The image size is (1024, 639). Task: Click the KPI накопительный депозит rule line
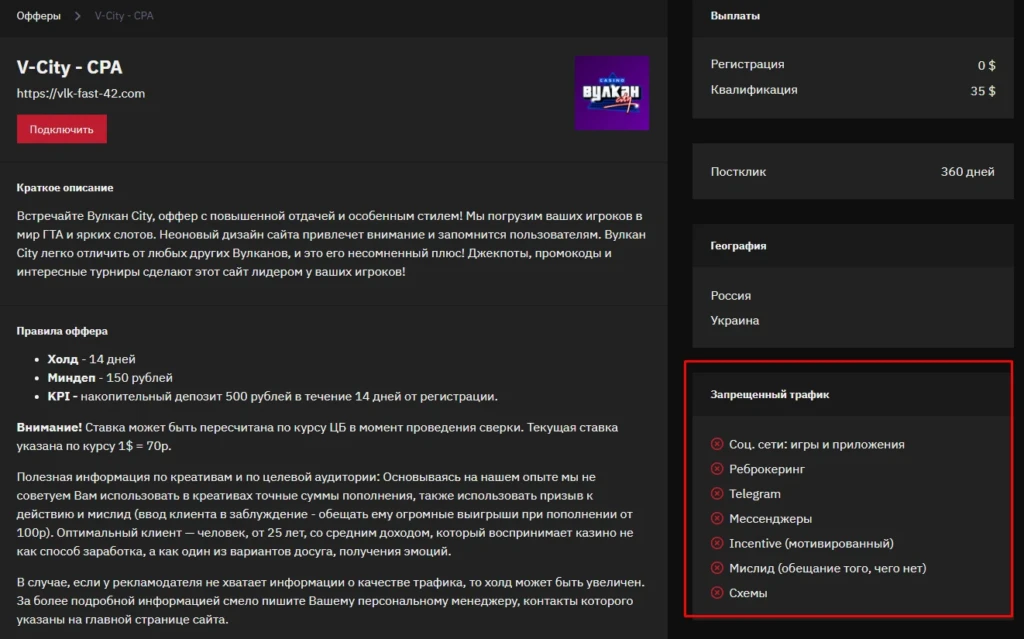272,397
